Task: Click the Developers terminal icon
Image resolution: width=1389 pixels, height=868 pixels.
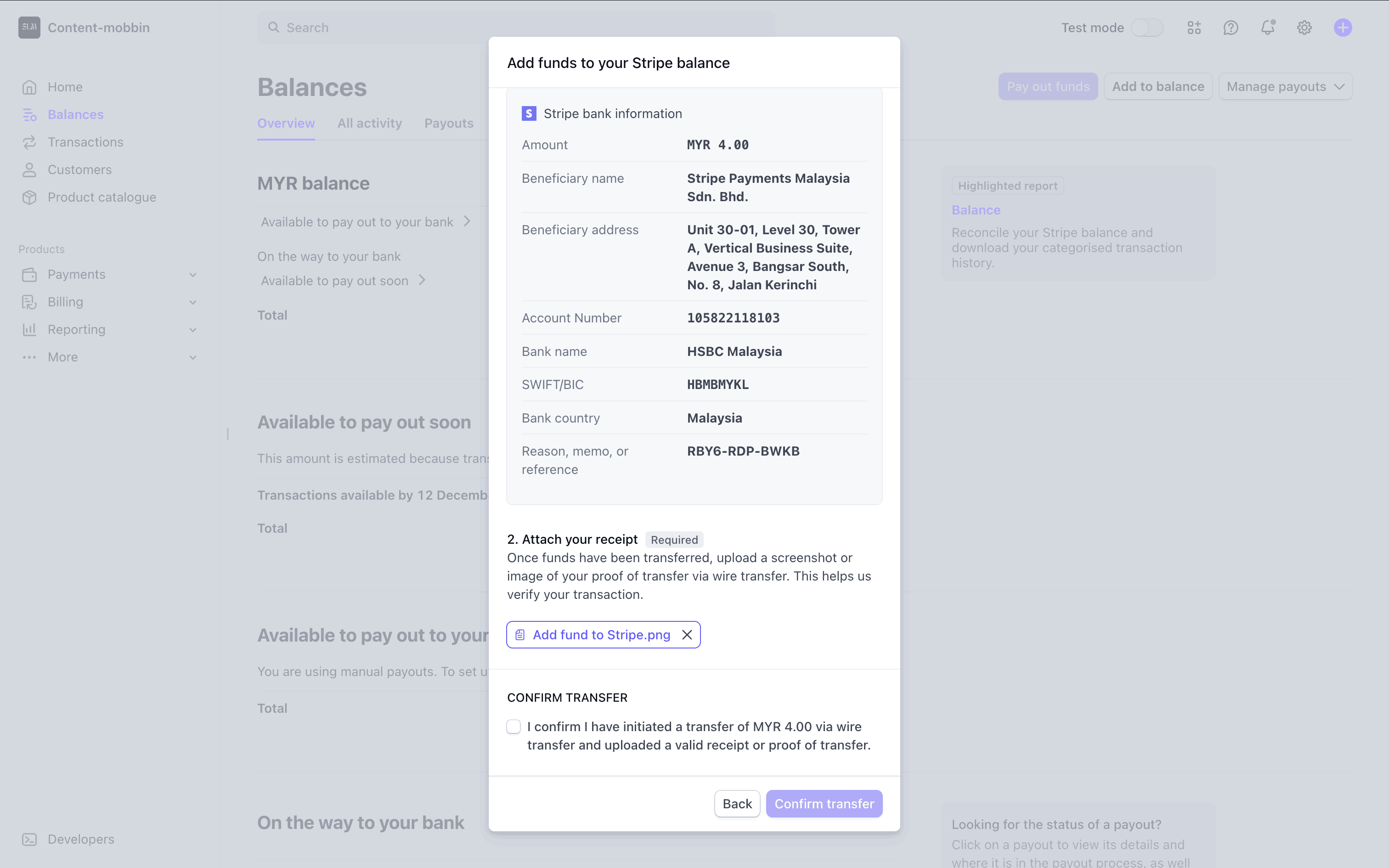Action: 29,840
